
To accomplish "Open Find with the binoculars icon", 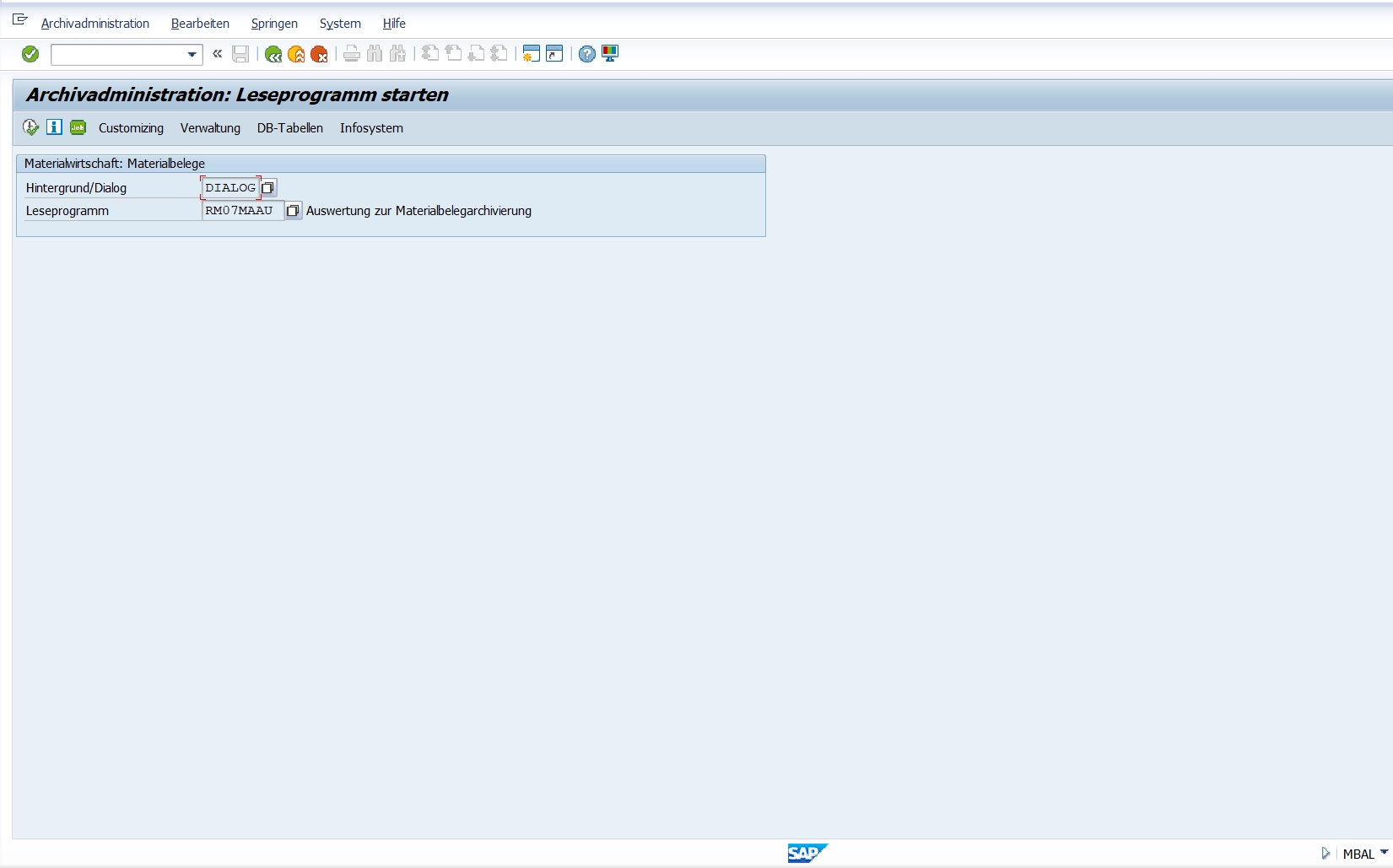I will tap(375, 54).
